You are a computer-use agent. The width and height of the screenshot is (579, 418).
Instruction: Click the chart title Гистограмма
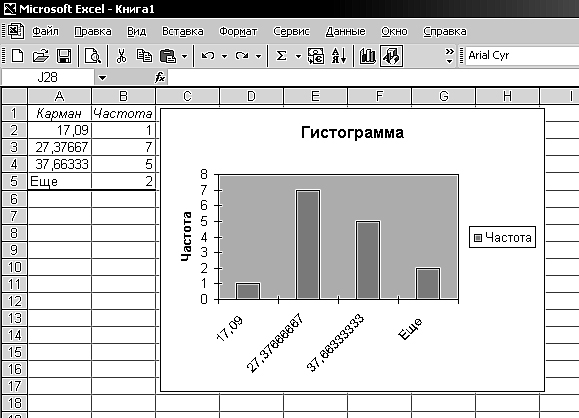pyautogui.click(x=352, y=132)
